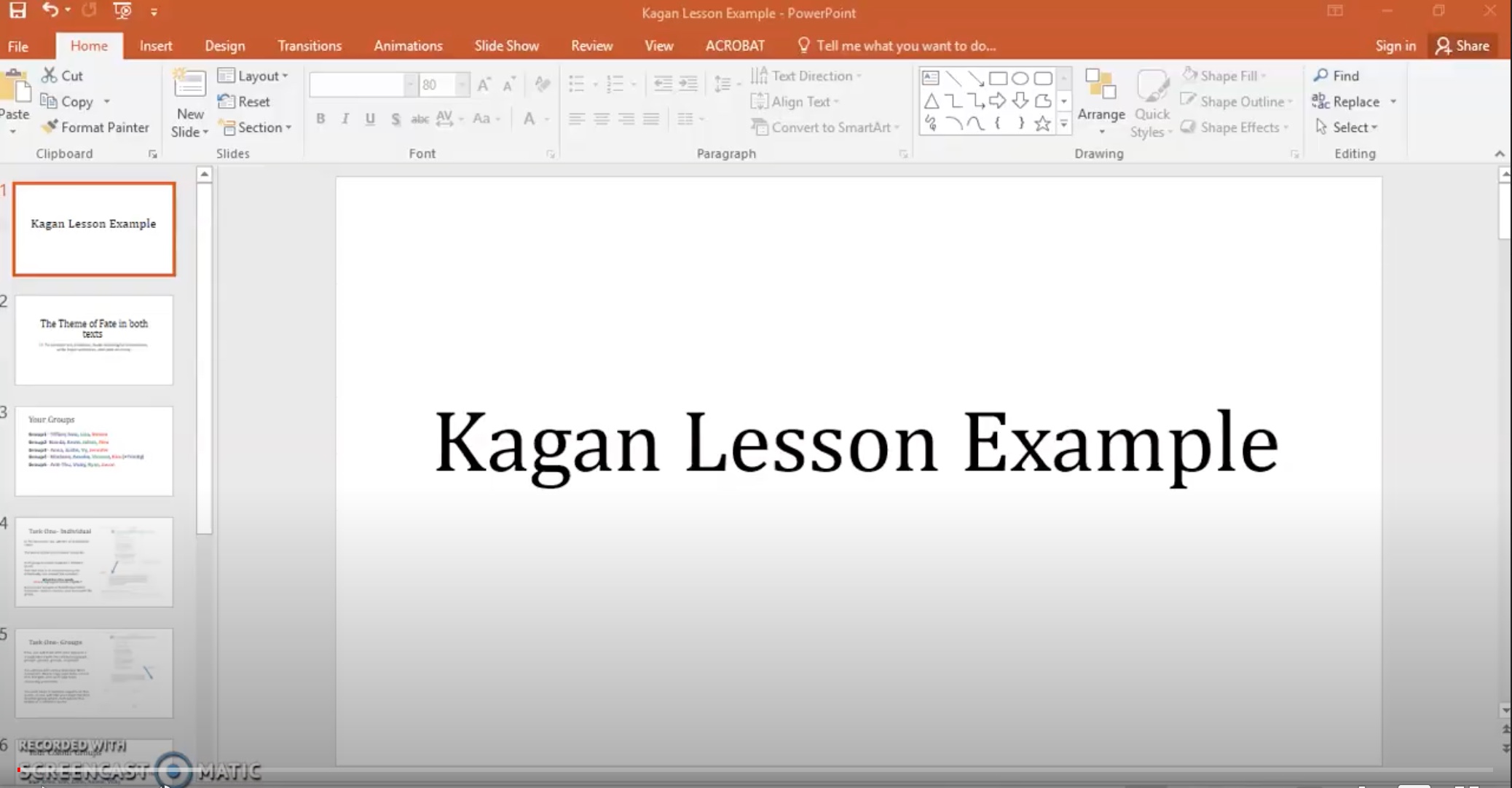Click the Undo arrow icon

point(50,10)
